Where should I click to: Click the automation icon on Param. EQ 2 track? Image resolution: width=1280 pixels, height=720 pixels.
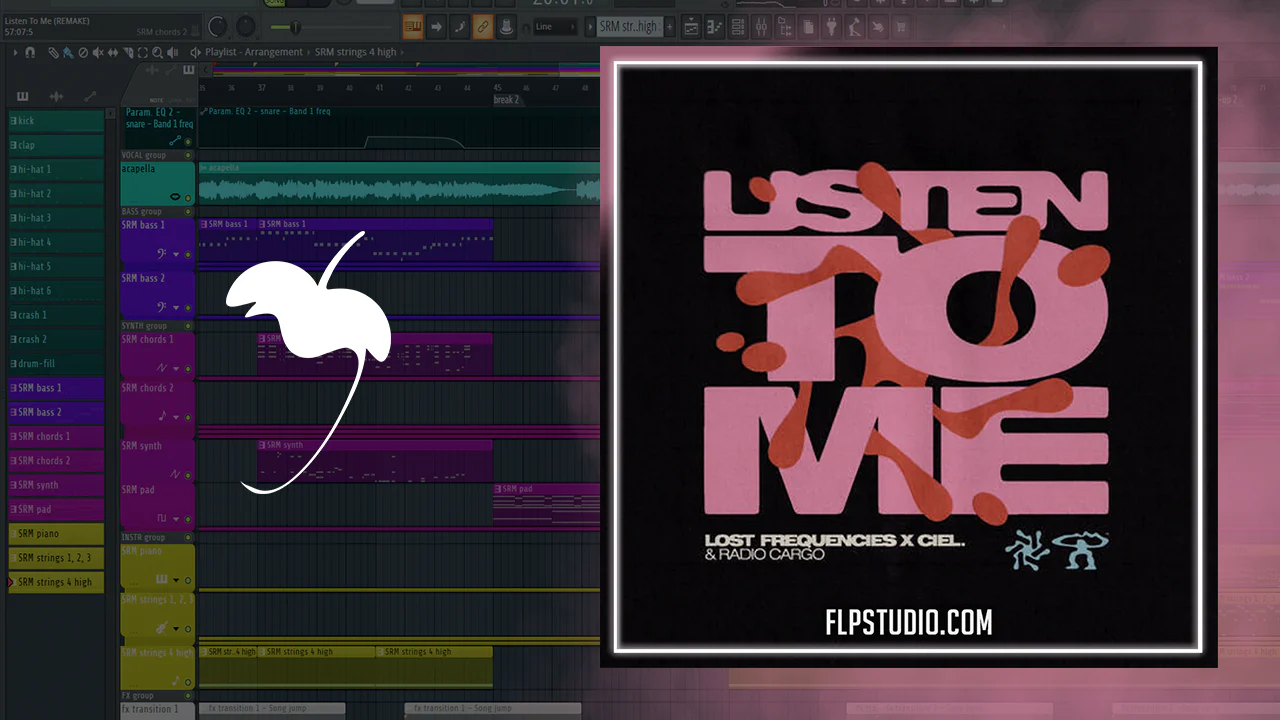[176, 141]
